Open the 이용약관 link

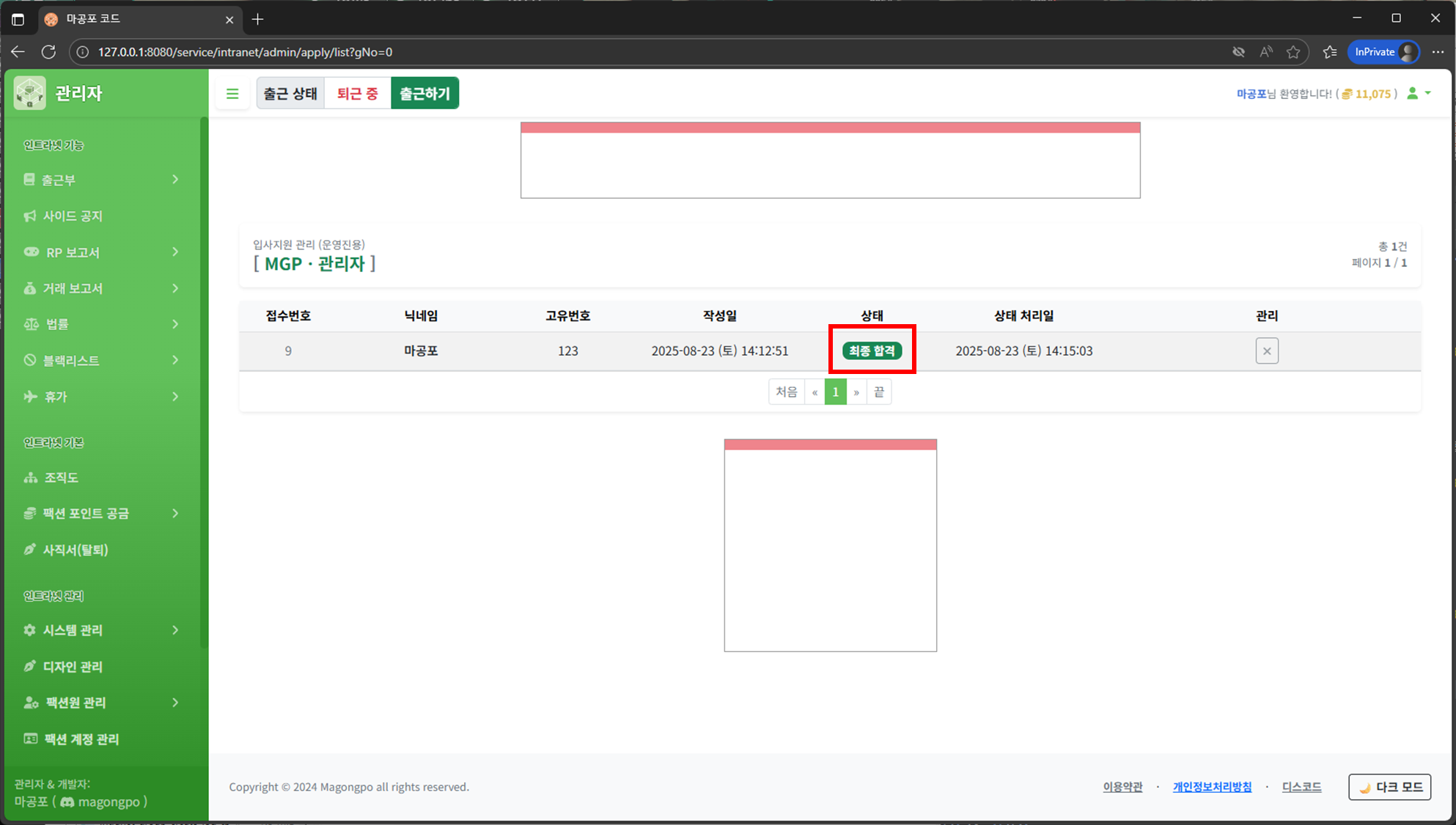click(1122, 787)
